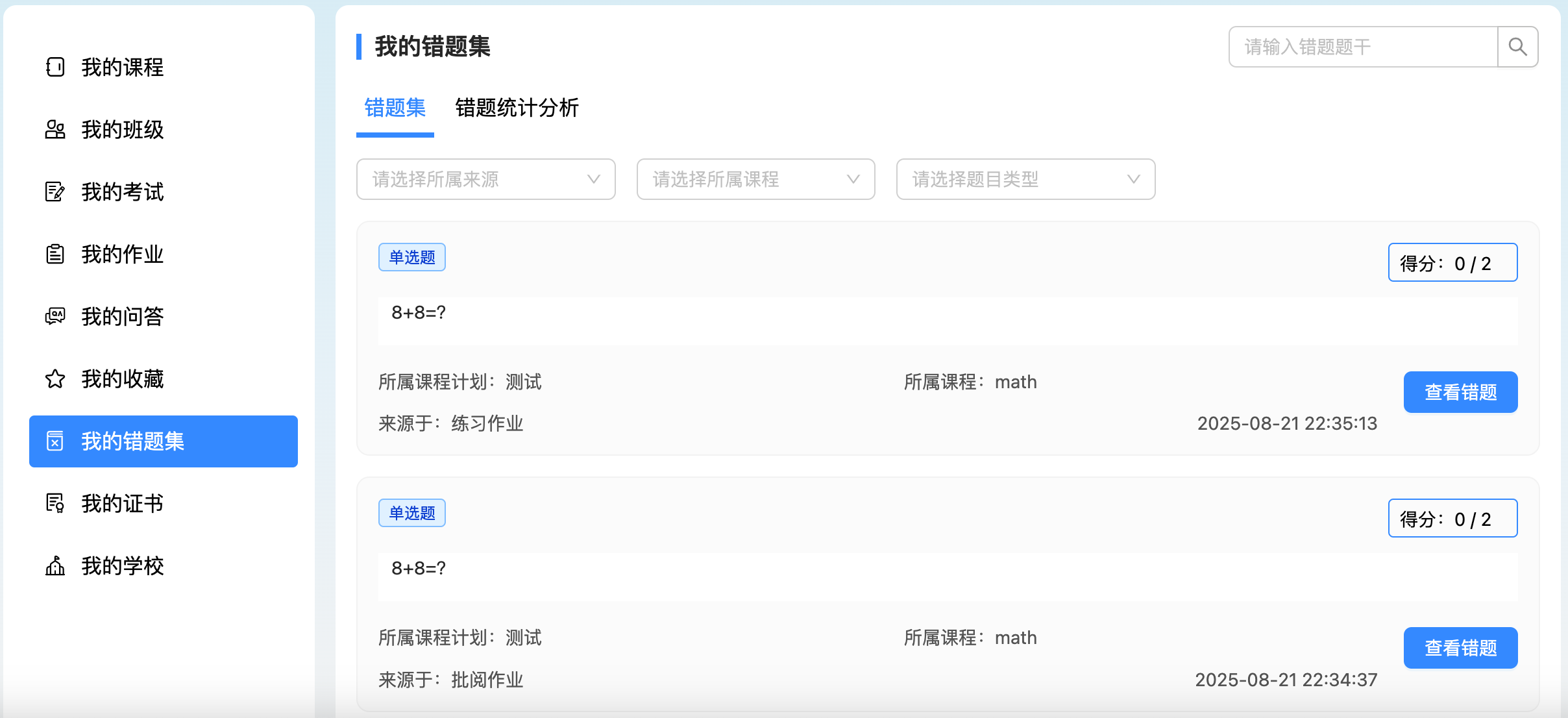The height and width of the screenshot is (718, 1568).
Task: Select the 错题集 tab
Action: pos(395,108)
